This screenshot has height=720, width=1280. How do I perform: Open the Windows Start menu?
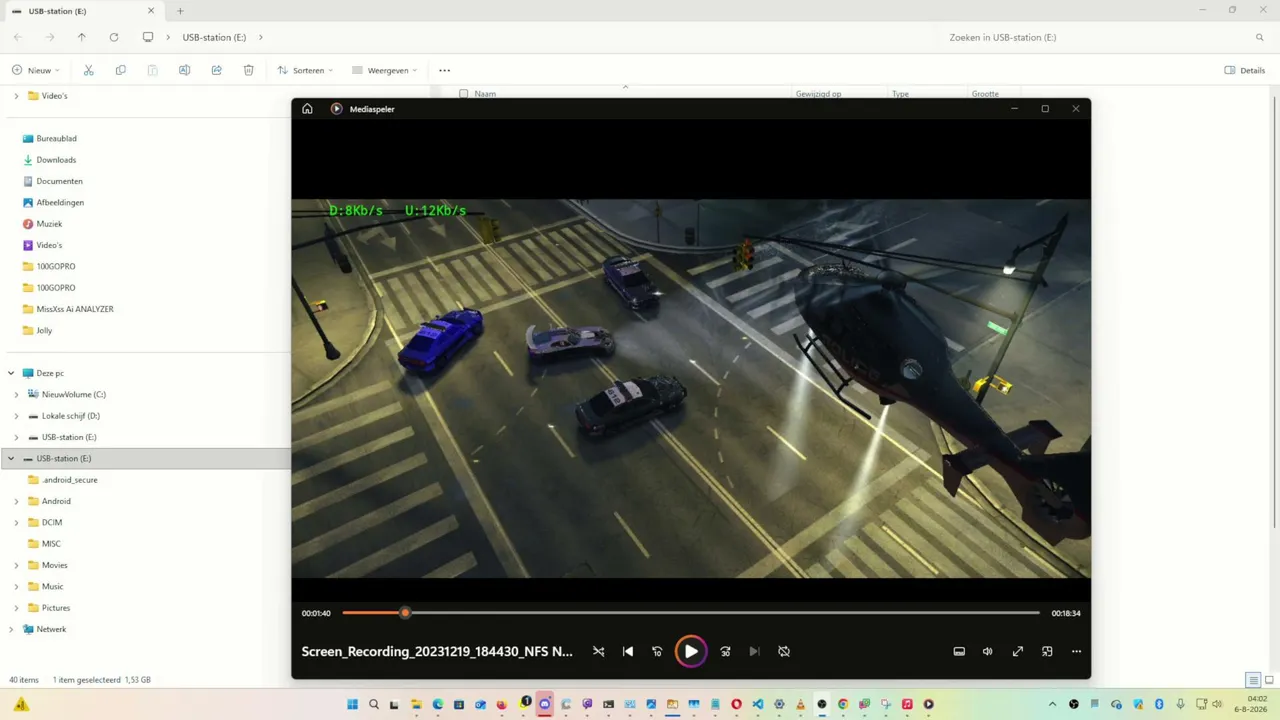coord(353,704)
